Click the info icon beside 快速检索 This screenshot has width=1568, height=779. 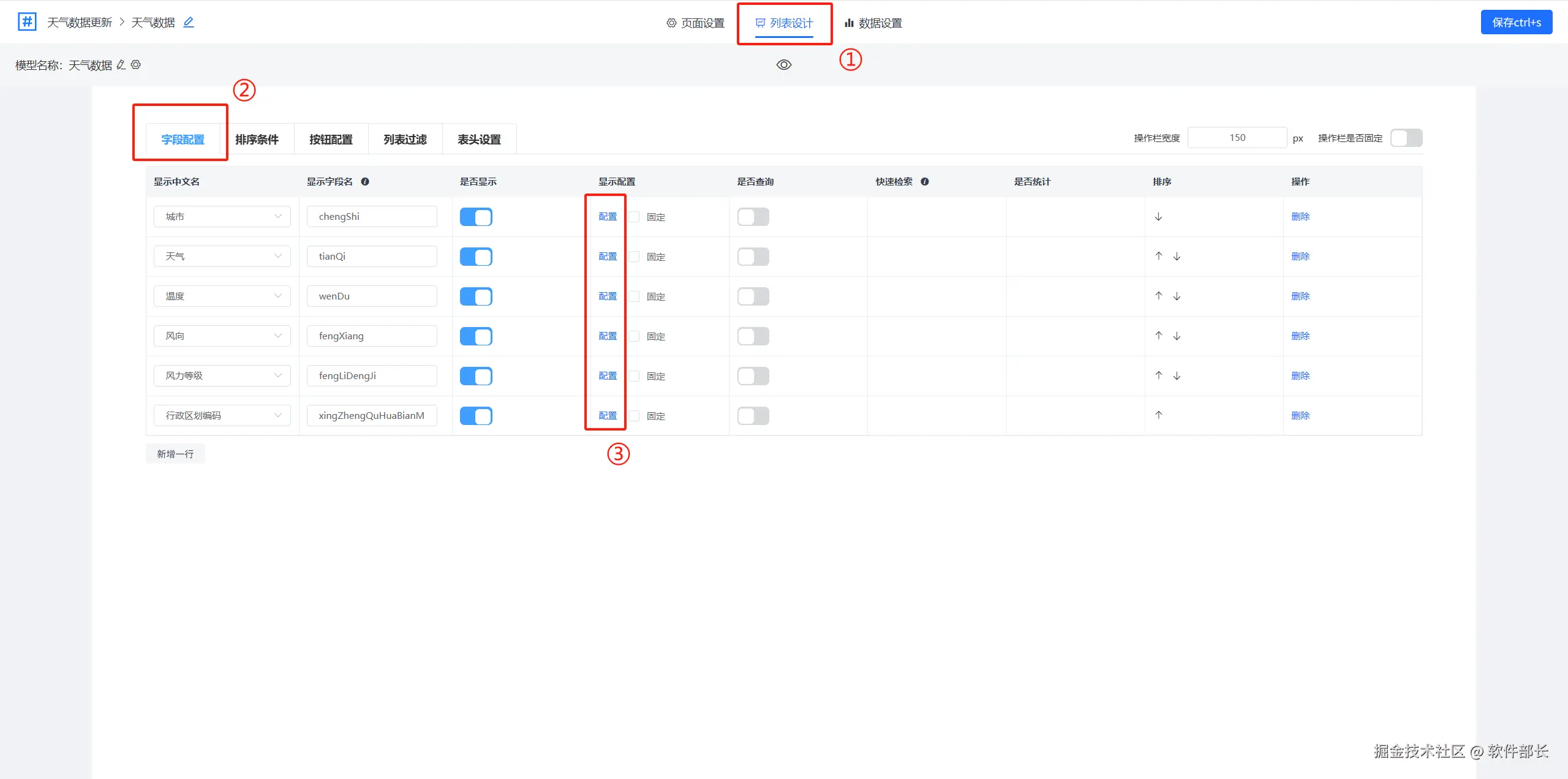coord(925,182)
